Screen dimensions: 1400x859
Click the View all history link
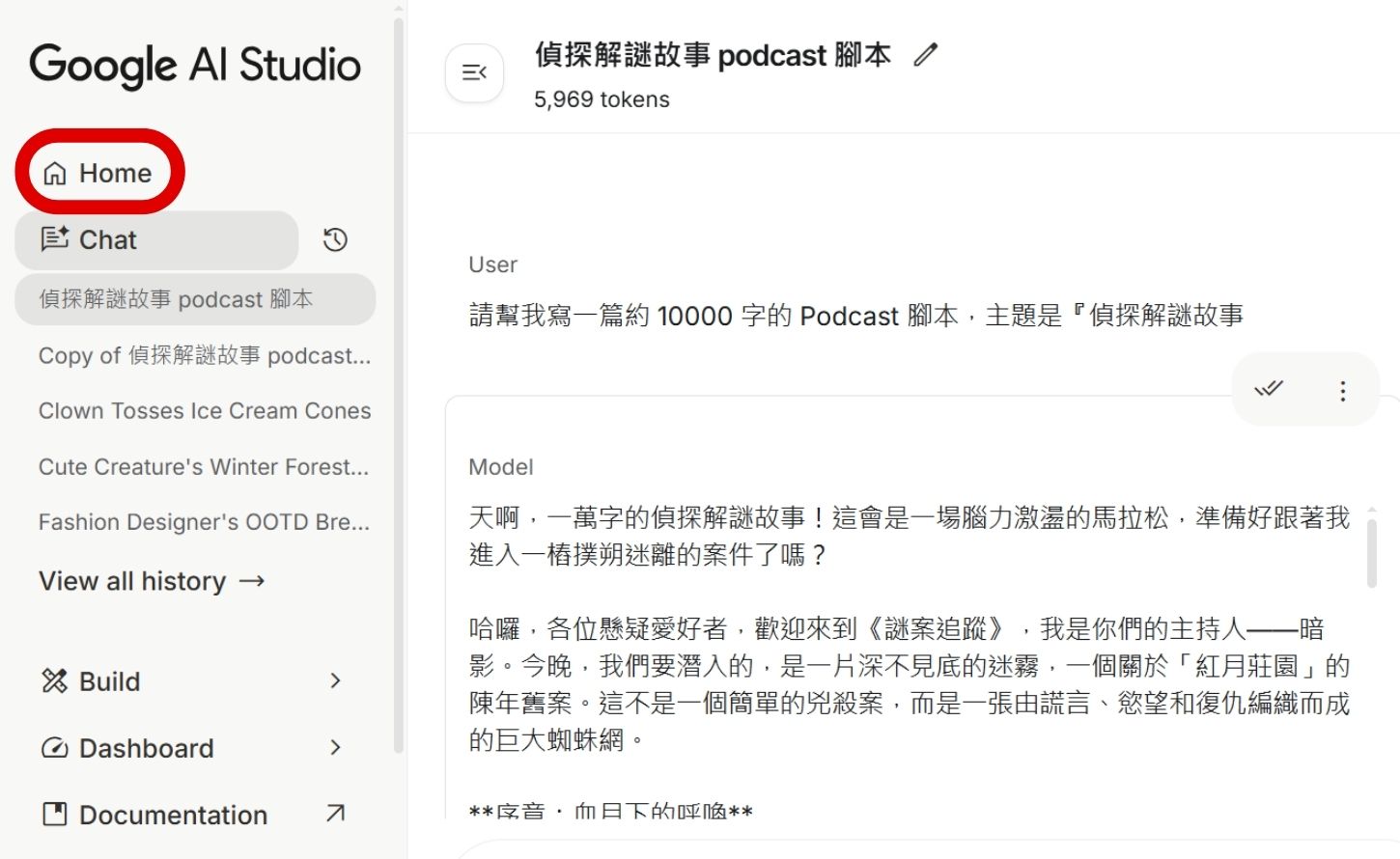(152, 581)
